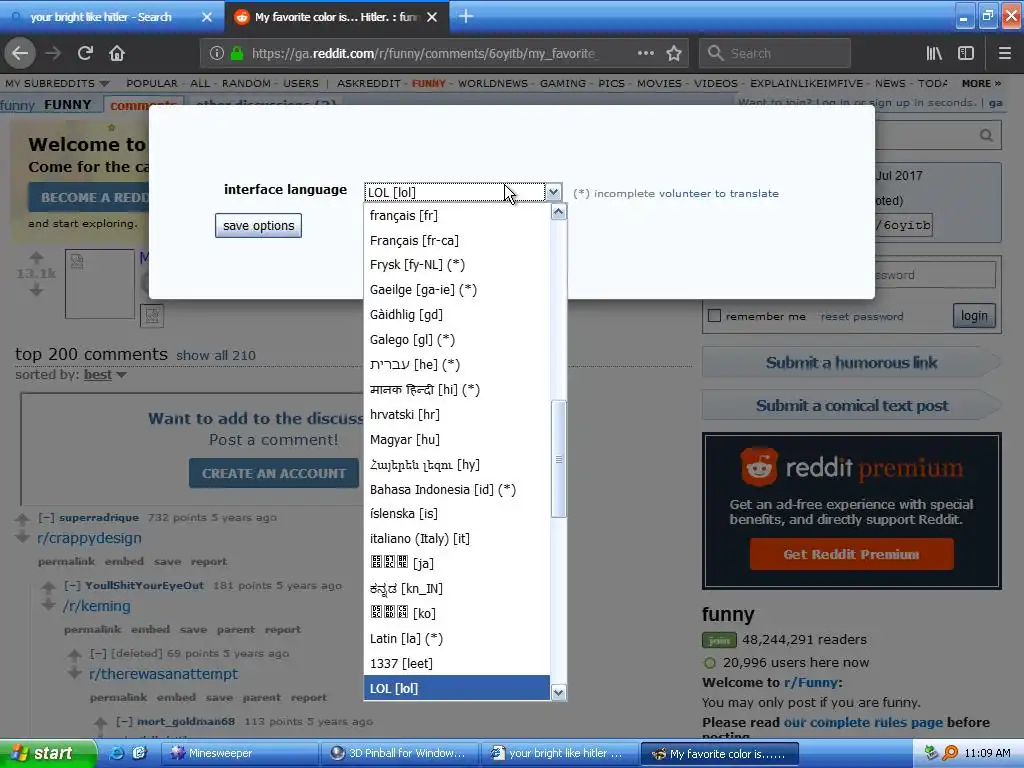This screenshot has height=768, width=1024.
Task: Click the green padlock security icon
Action: (x=237, y=54)
